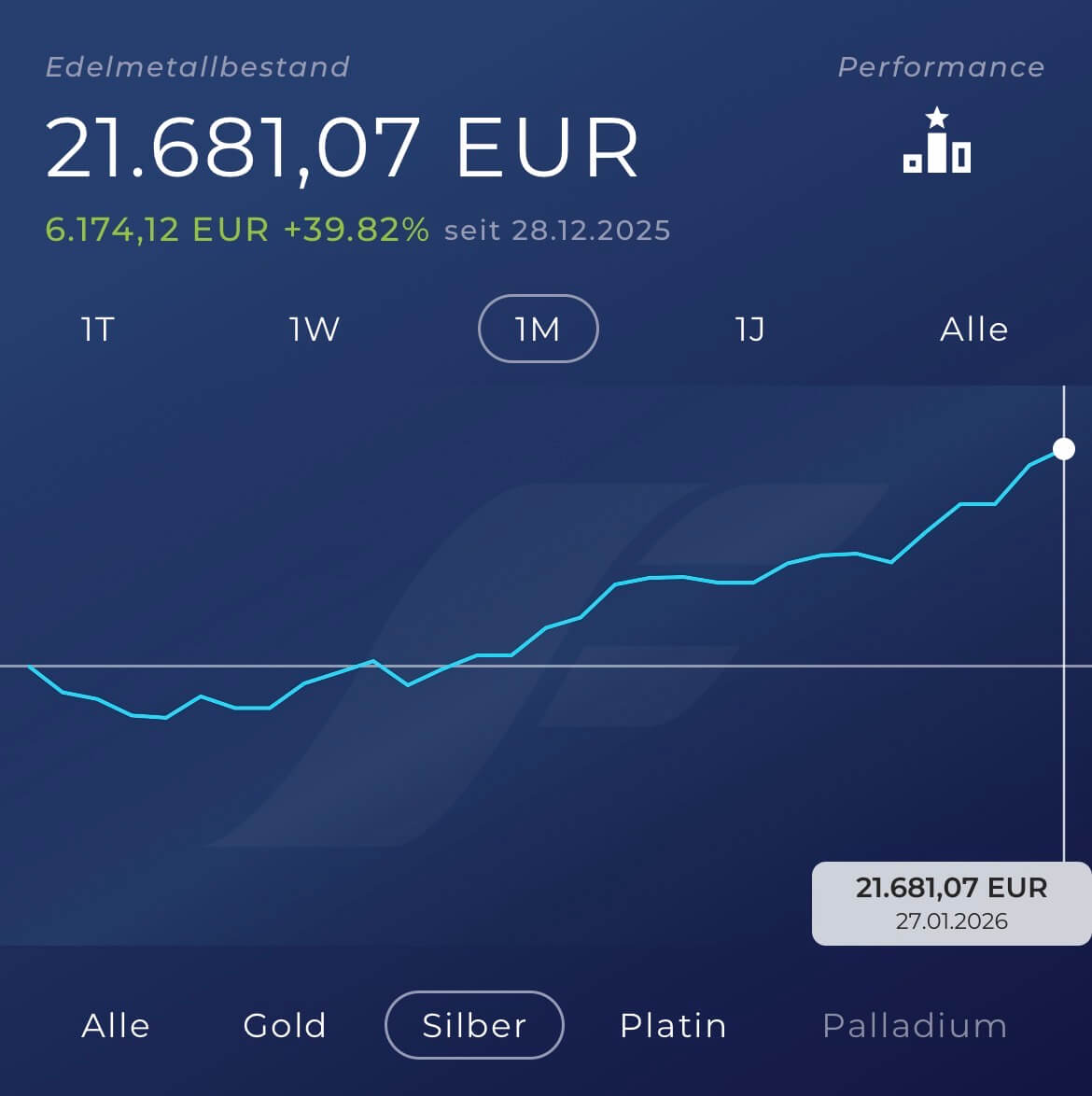Click the "seit 28.12.2025" date text
The image size is (1092, 1096).
tap(557, 231)
